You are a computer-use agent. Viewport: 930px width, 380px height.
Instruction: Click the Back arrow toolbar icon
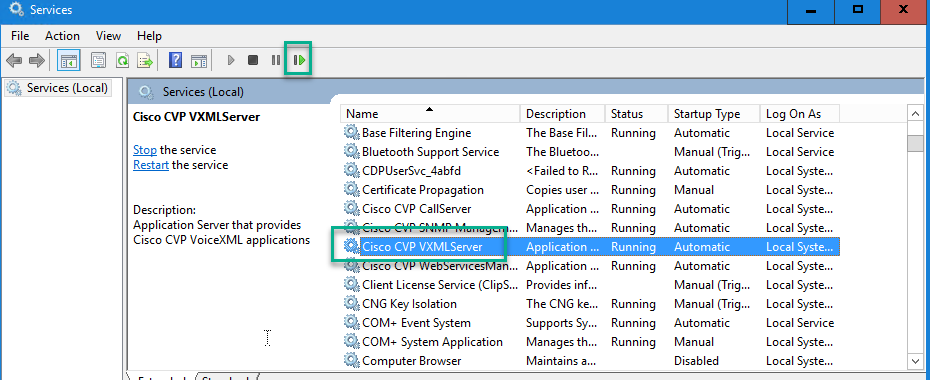[x=14, y=60]
